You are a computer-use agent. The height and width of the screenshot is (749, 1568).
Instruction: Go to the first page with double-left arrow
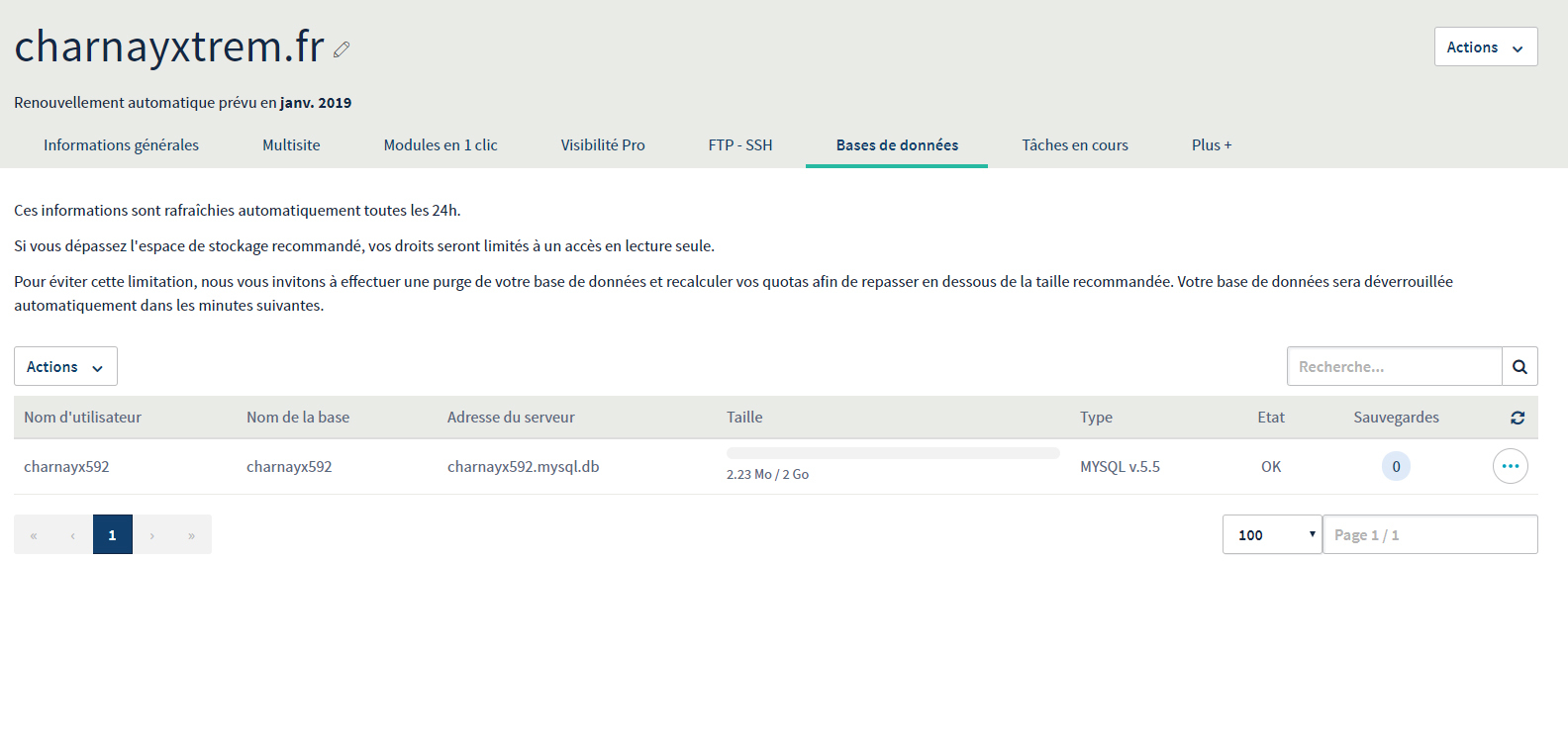tap(34, 535)
